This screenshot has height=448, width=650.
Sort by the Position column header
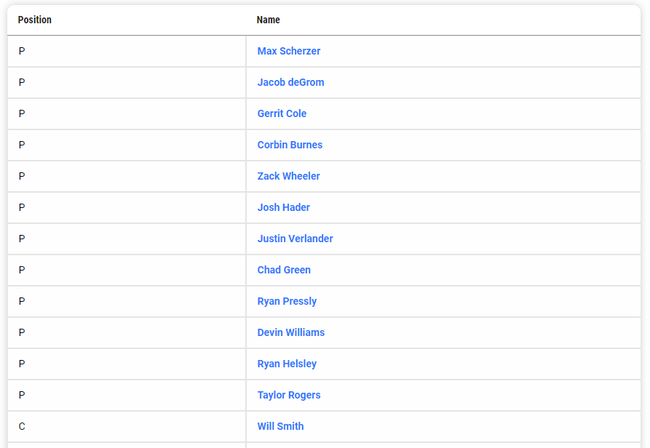[35, 20]
